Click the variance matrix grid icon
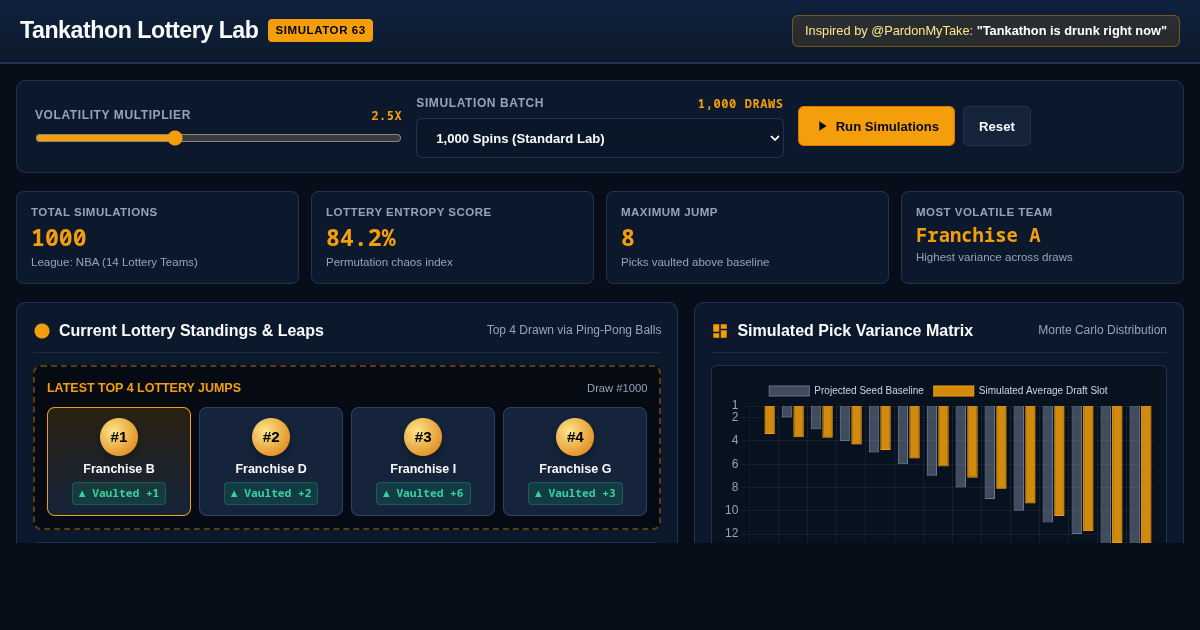 pyautogui.click(x=720, y=331)
